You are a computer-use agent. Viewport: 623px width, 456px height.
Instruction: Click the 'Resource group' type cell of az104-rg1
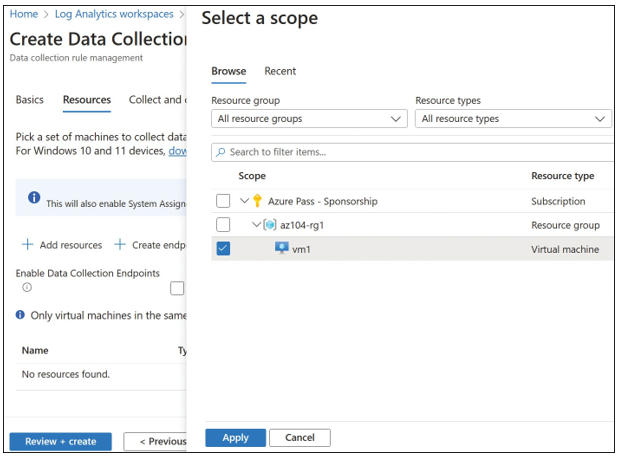(x=565, y=226)
